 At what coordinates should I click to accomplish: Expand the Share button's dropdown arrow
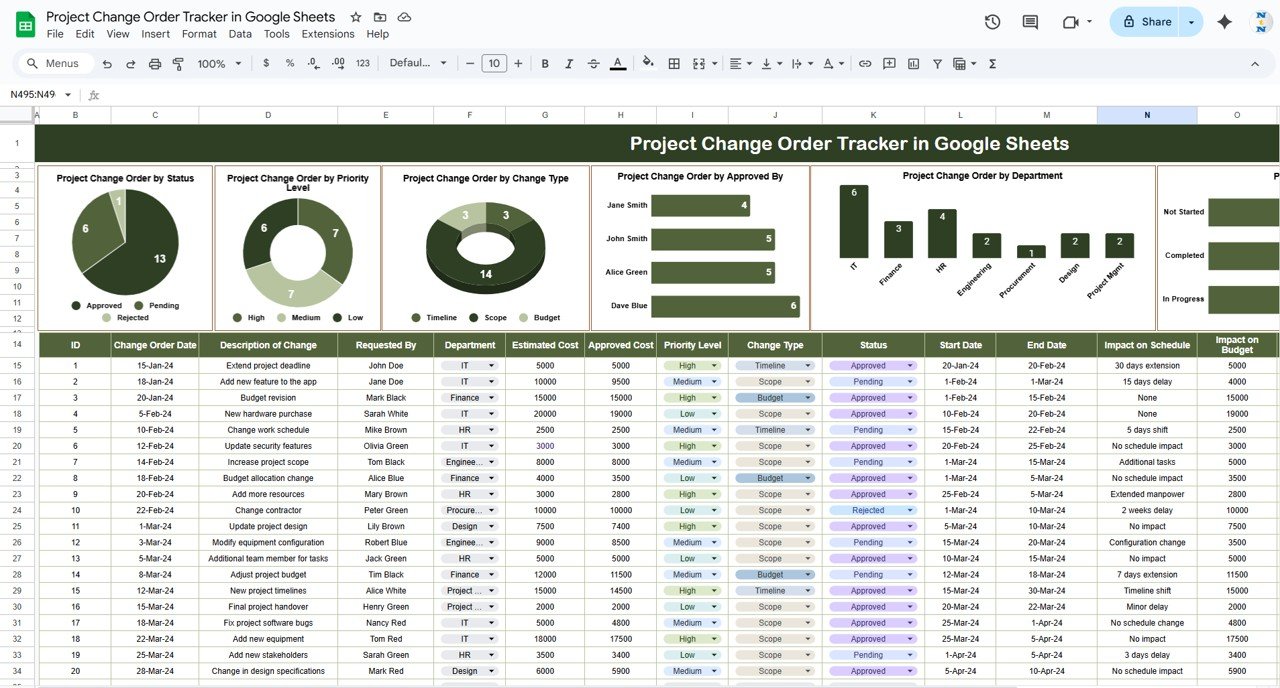point(1189,21)
